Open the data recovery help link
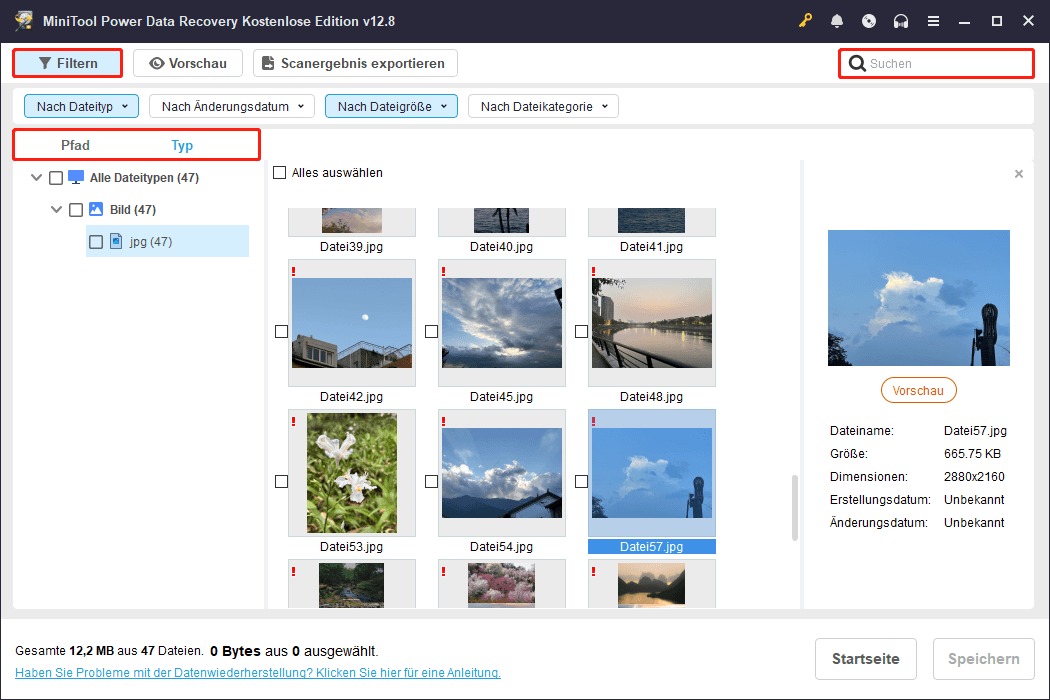Screen dimensions: 1050x700 point(257,673)
